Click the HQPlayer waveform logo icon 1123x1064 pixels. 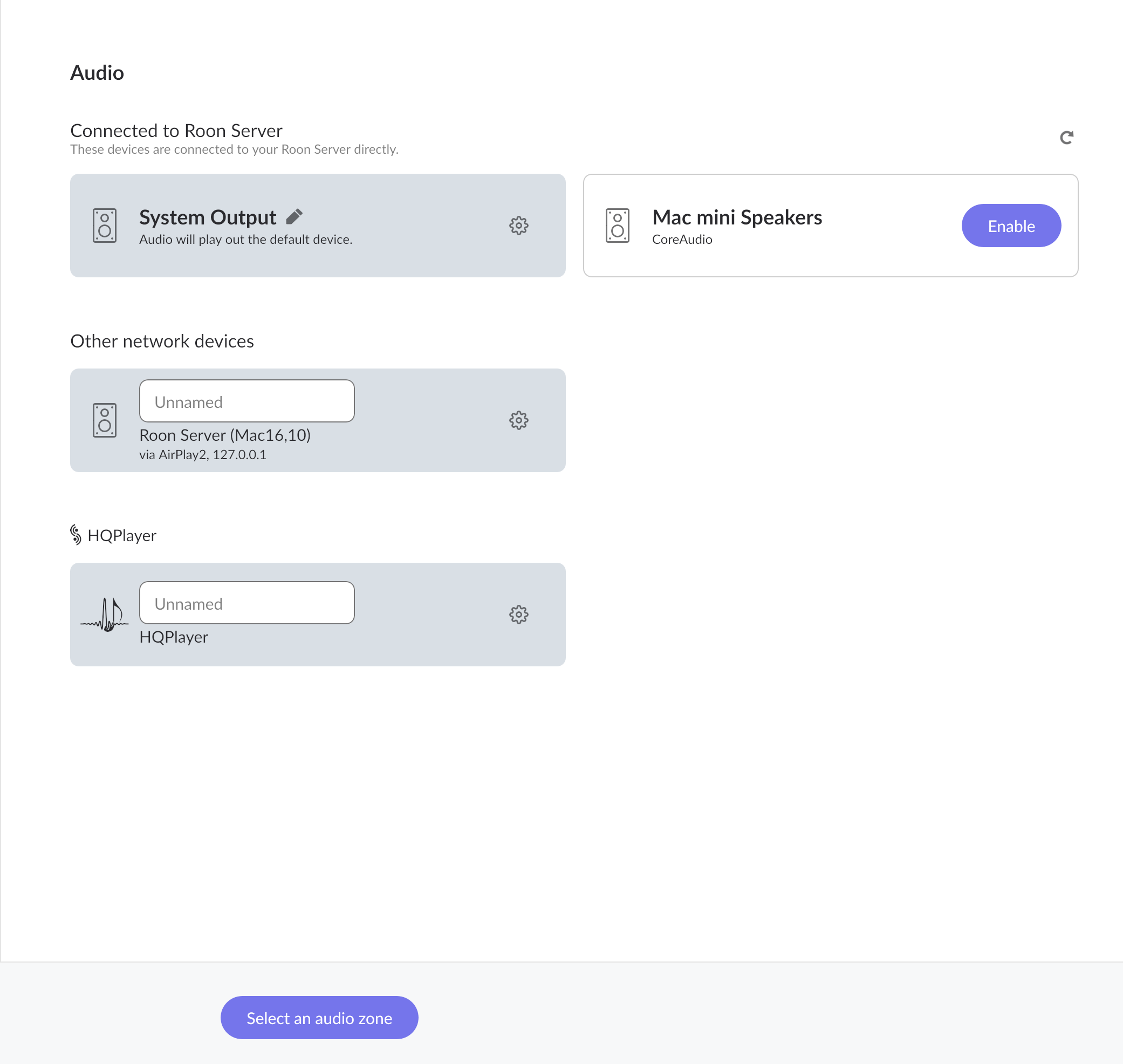pyautogui.click(x=104, y=615)
